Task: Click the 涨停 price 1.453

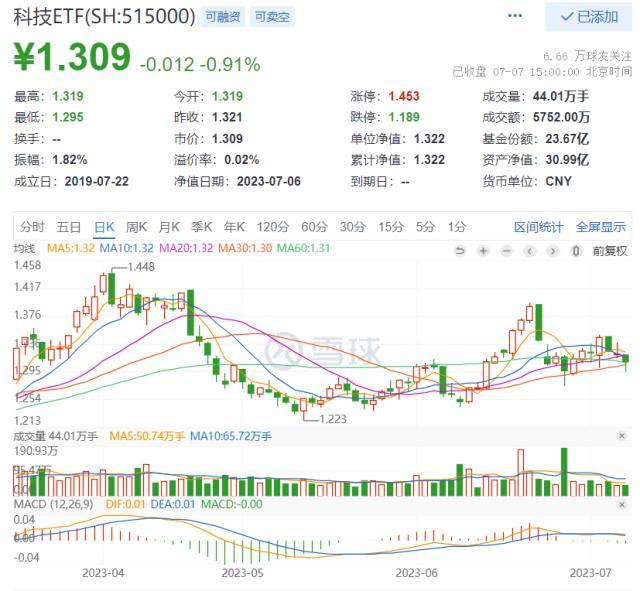Action: click(x=404, y=96)
